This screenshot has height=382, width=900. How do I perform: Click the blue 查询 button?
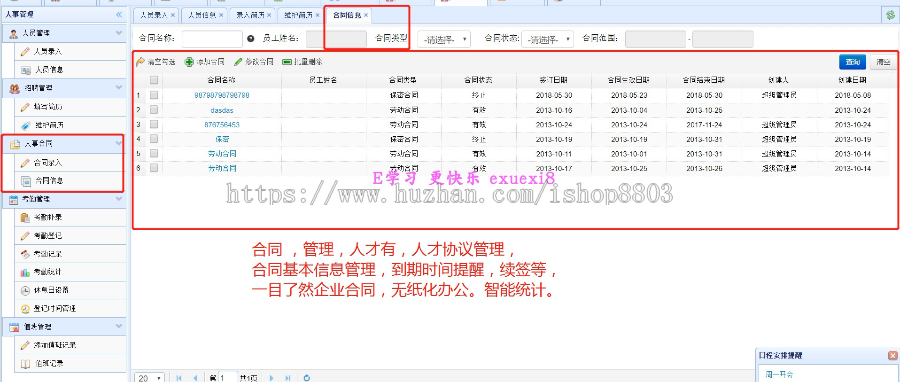coord(852,62)
